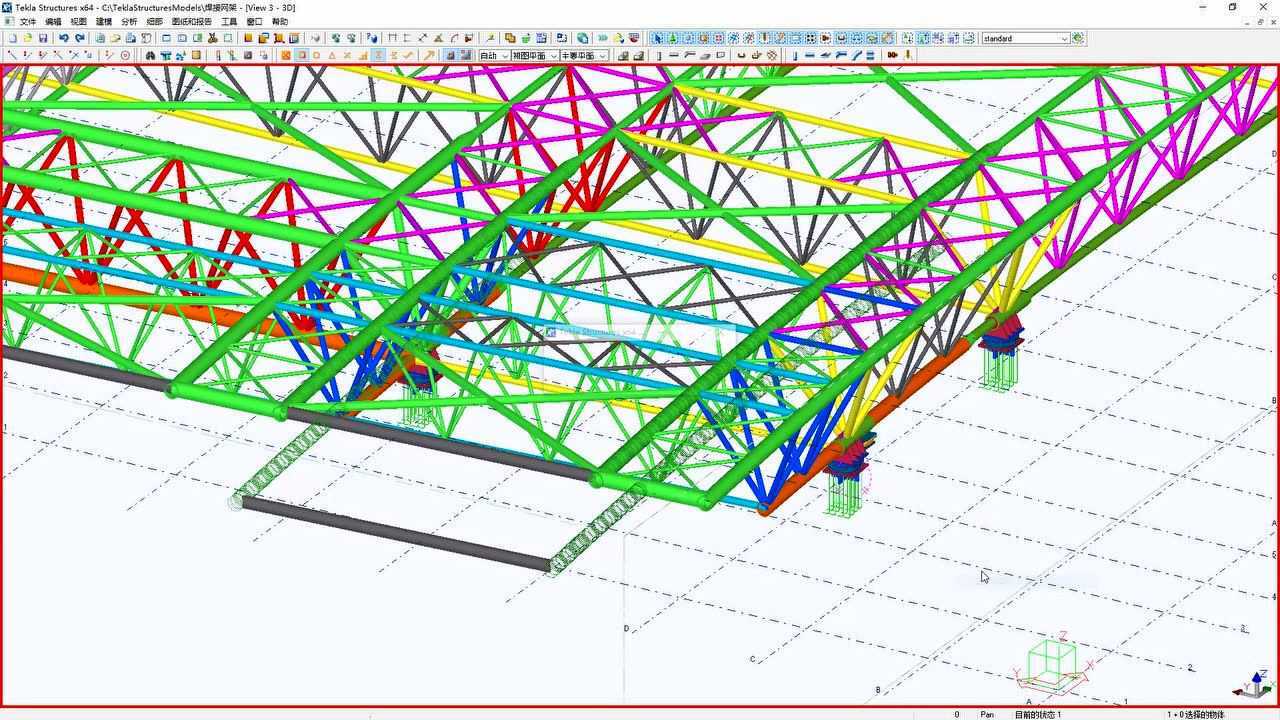1280x720 pixels.
Task: Click the scissors cut icon
Action: (x=212, y=38)
